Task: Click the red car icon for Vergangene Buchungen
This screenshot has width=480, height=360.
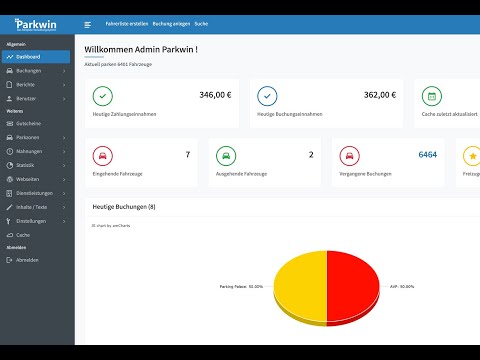Action: coord(349,156)
